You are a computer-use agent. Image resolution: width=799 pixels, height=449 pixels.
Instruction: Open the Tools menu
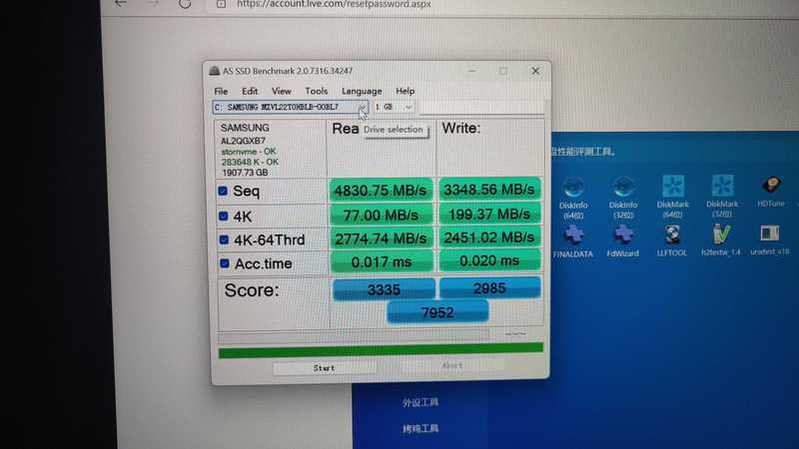[x=316, y=91]
